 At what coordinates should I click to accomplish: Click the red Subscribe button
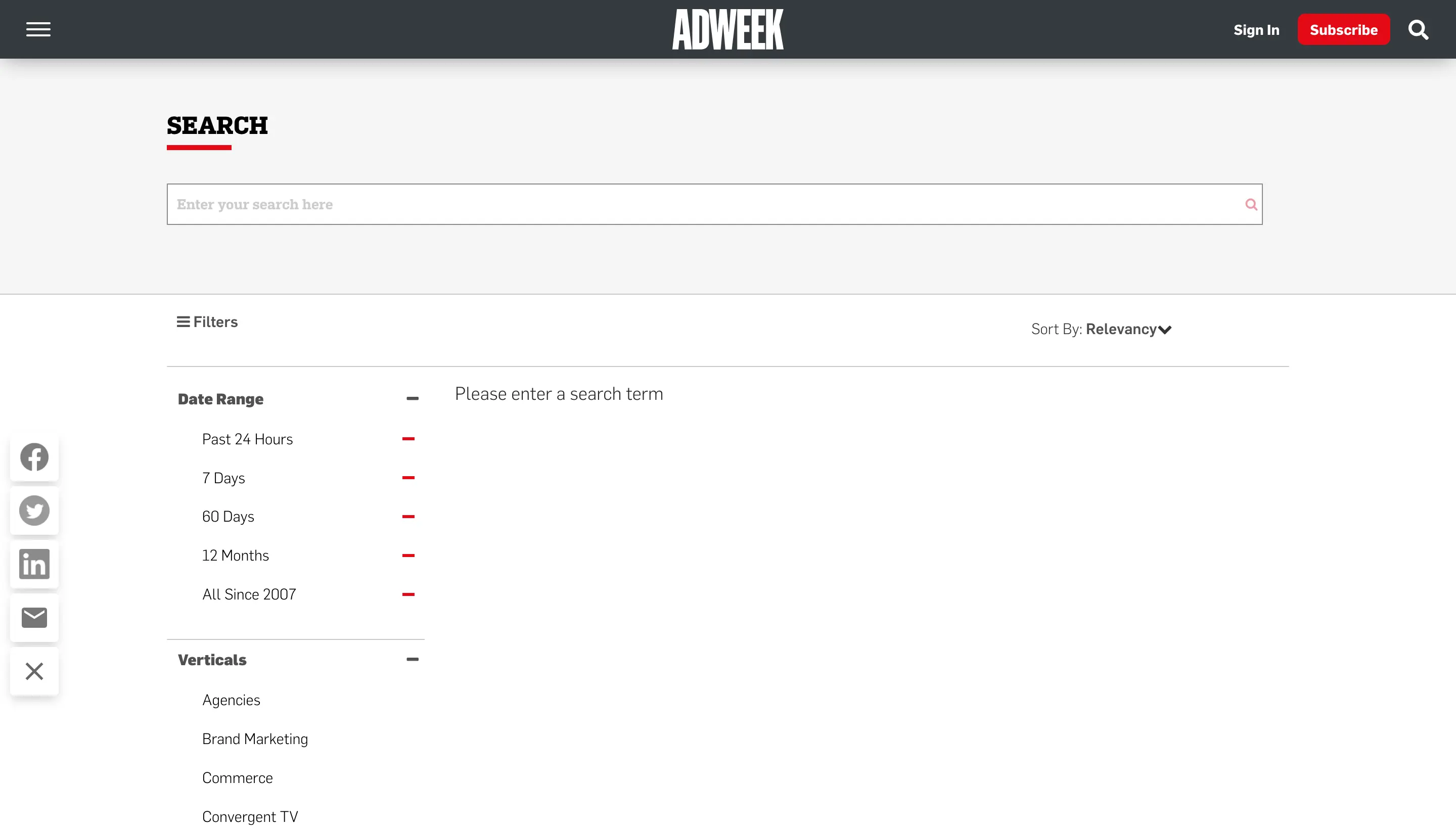[x=1343, y=30]
